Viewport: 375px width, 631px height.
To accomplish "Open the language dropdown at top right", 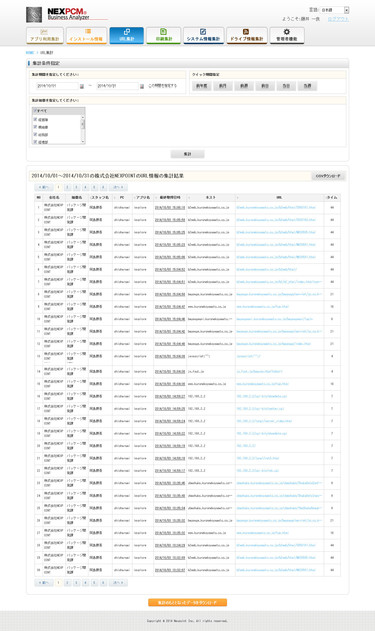I will click(334, 10).
